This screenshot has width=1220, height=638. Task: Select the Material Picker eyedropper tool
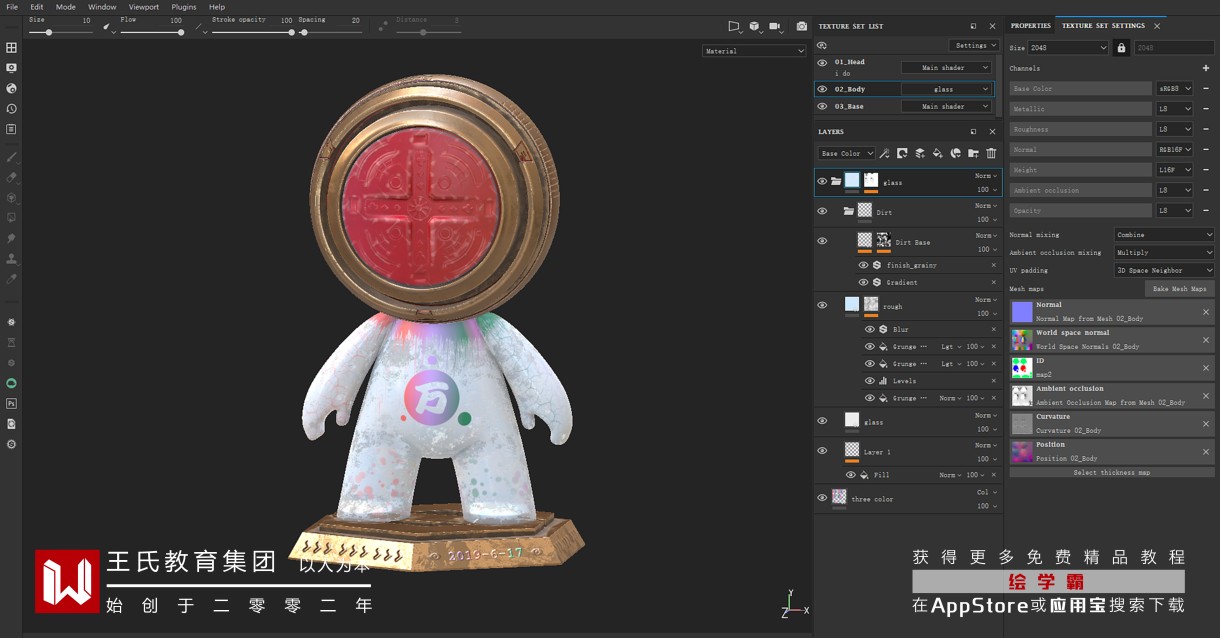pos(12,279)
